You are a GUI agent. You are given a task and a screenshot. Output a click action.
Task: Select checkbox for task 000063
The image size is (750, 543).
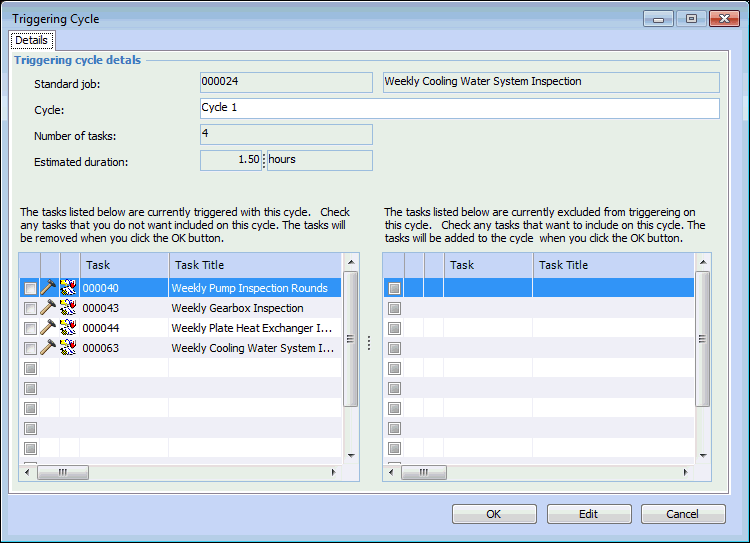[30, 348]
